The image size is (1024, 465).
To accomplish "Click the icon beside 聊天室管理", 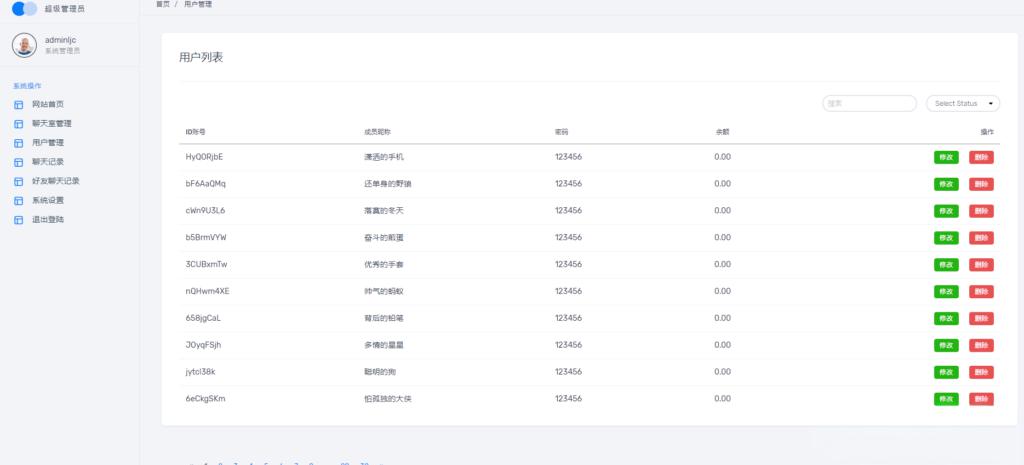I will (x=18, y=123).
